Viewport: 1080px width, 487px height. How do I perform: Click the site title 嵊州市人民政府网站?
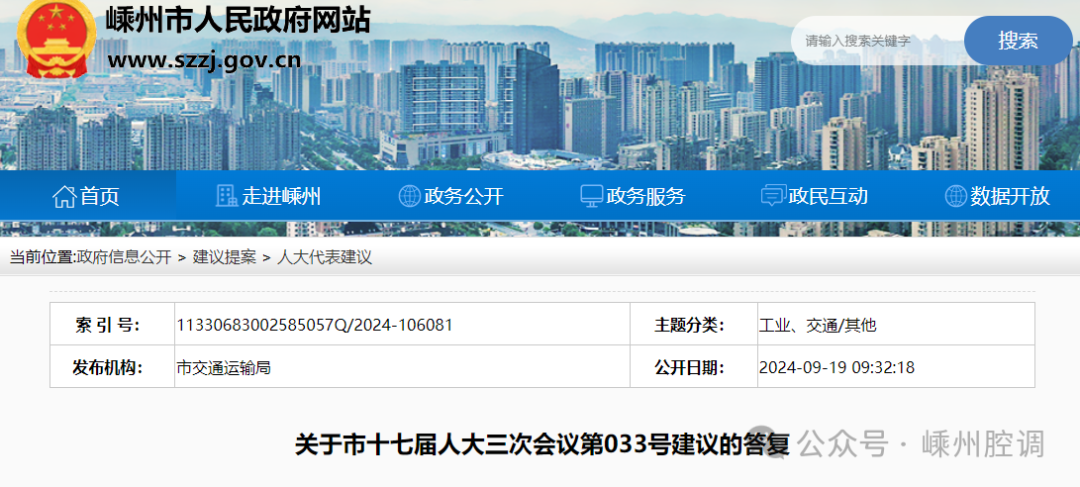[237, 19]
